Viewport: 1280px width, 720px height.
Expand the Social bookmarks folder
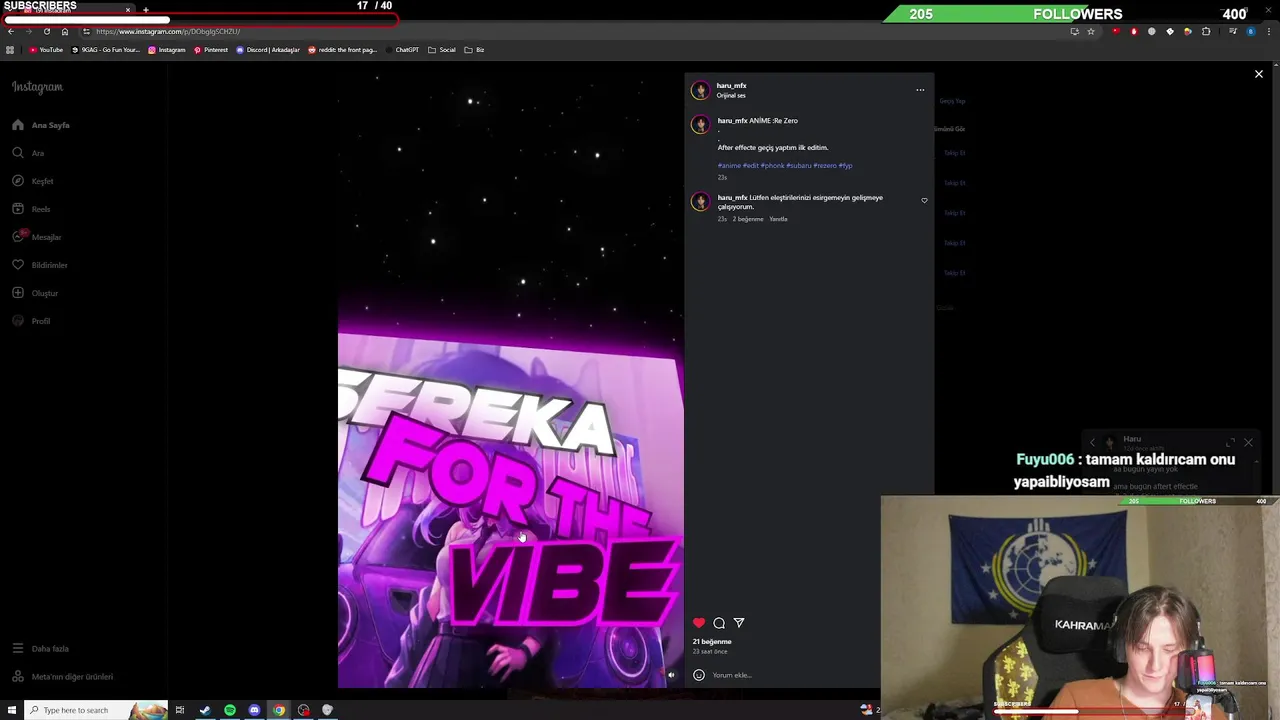click(x=442, y=50)
